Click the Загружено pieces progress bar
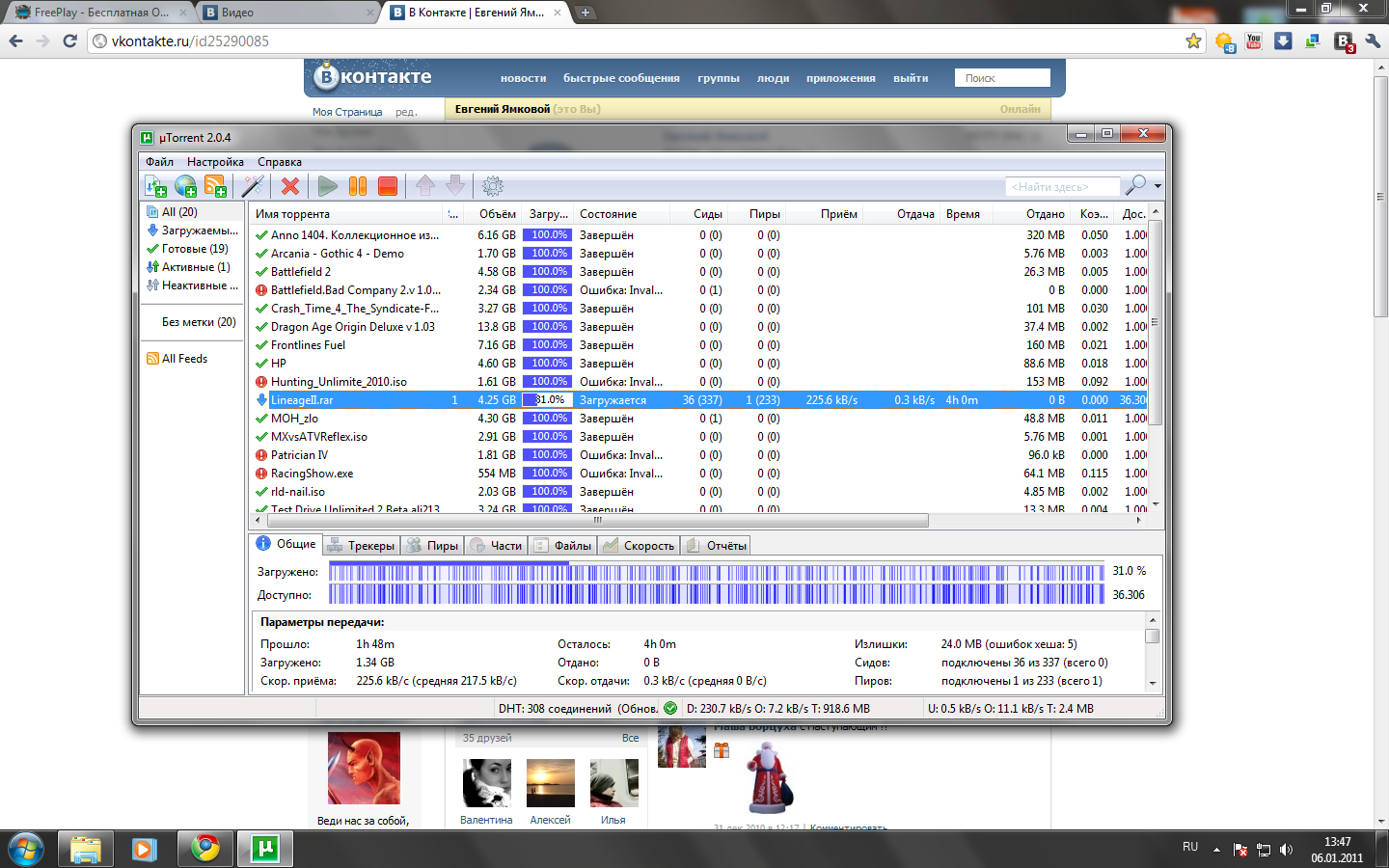This screenshot has width=1389, height=868. pyautogui.click(x=717, y=572)
